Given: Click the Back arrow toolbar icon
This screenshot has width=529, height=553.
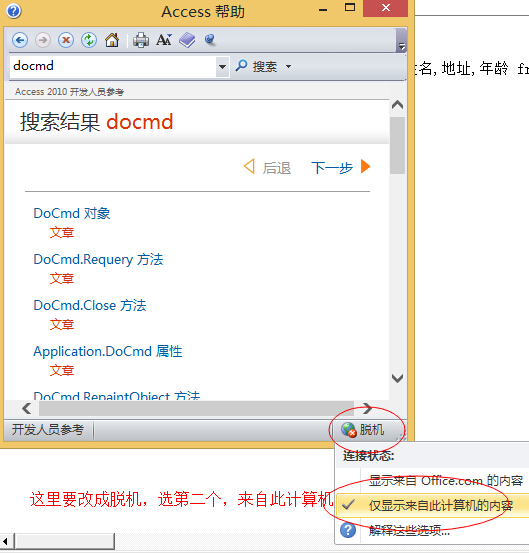Looking at the screenshot, I should (20, 40).
